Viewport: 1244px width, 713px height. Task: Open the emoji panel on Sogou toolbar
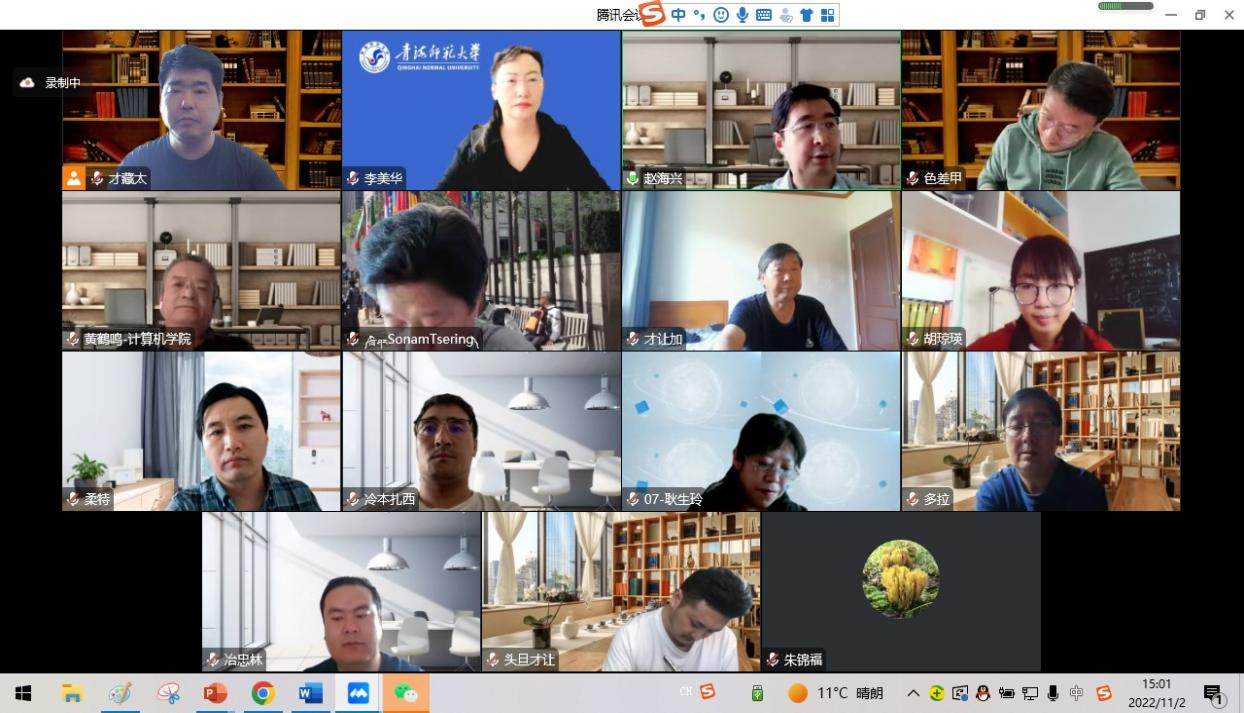tap(720, 15)
